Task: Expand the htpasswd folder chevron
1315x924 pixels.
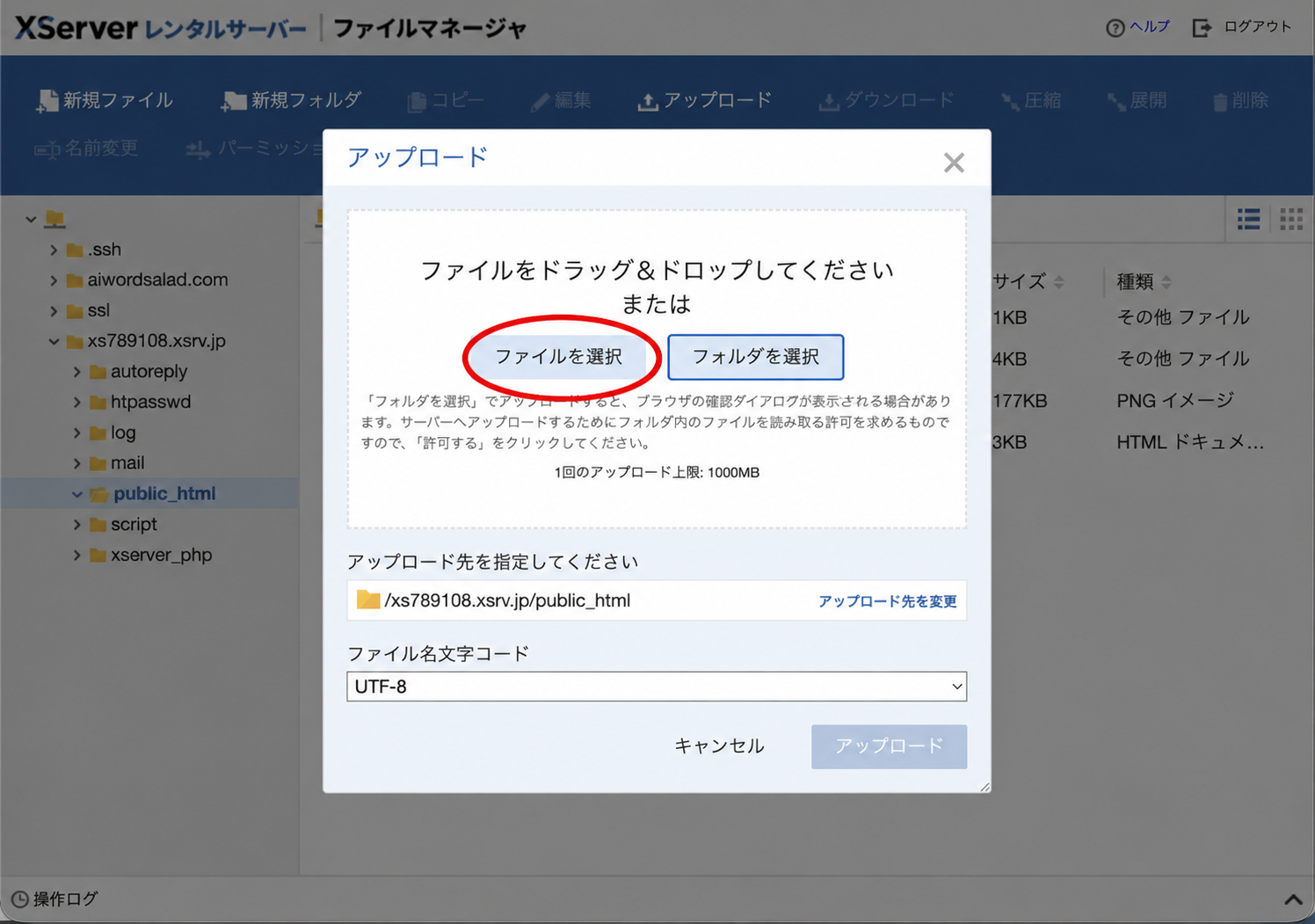Action: coord(77,403)
